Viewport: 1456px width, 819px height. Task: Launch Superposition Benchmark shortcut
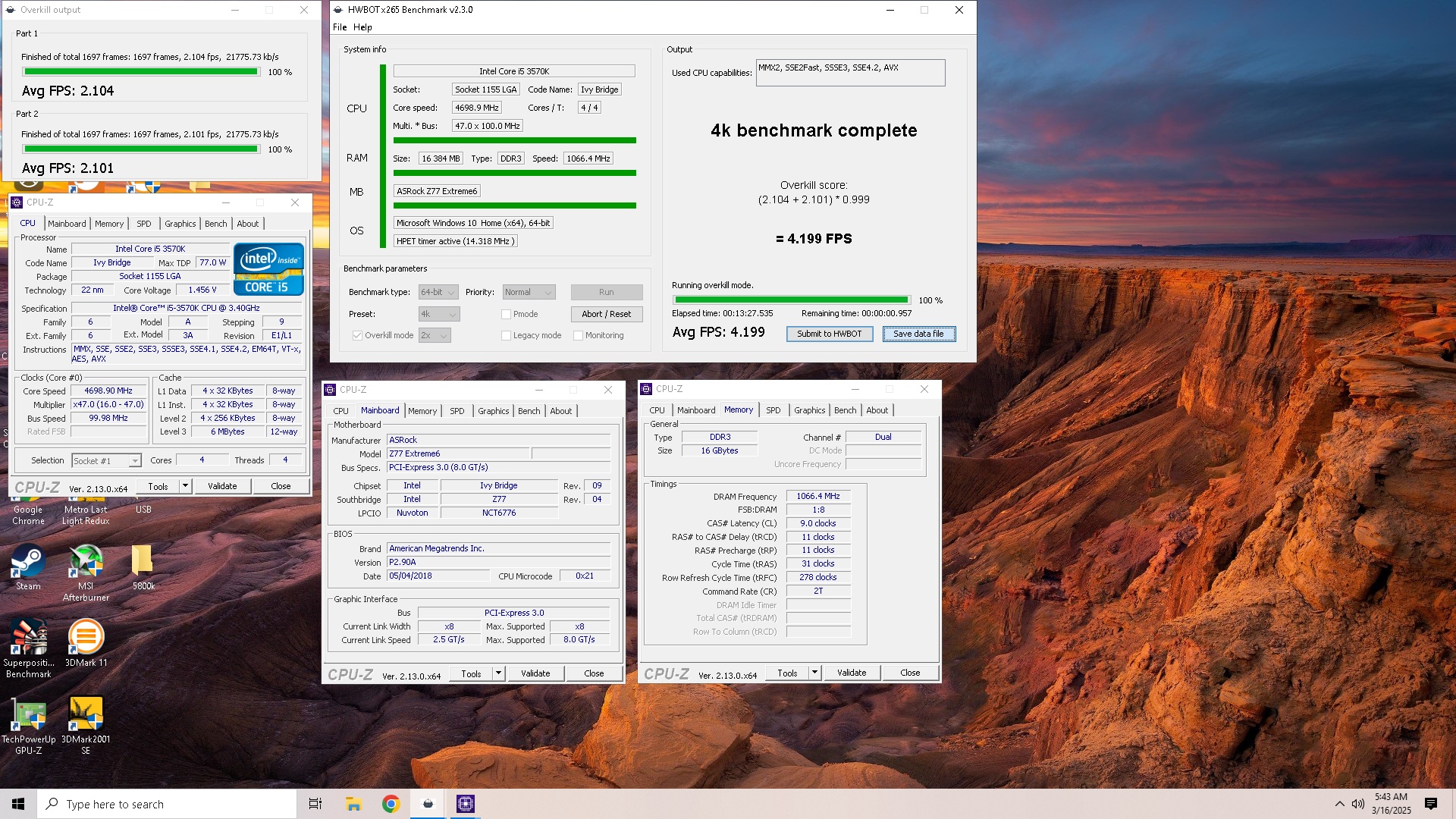point(28,648)
